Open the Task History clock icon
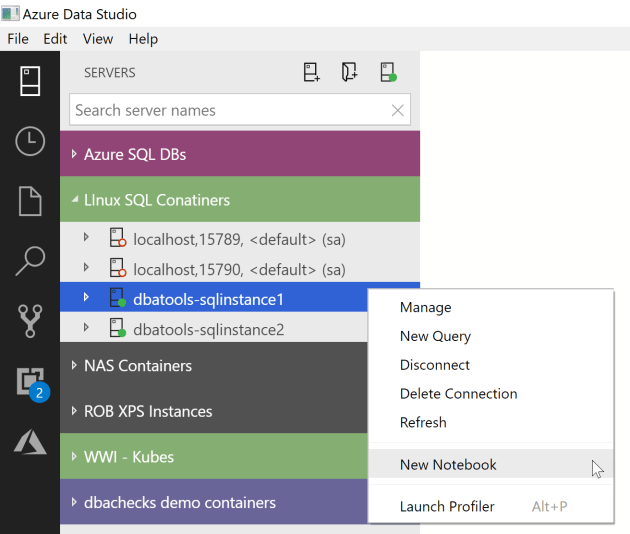The image size is (630, 534). (30, 141)
